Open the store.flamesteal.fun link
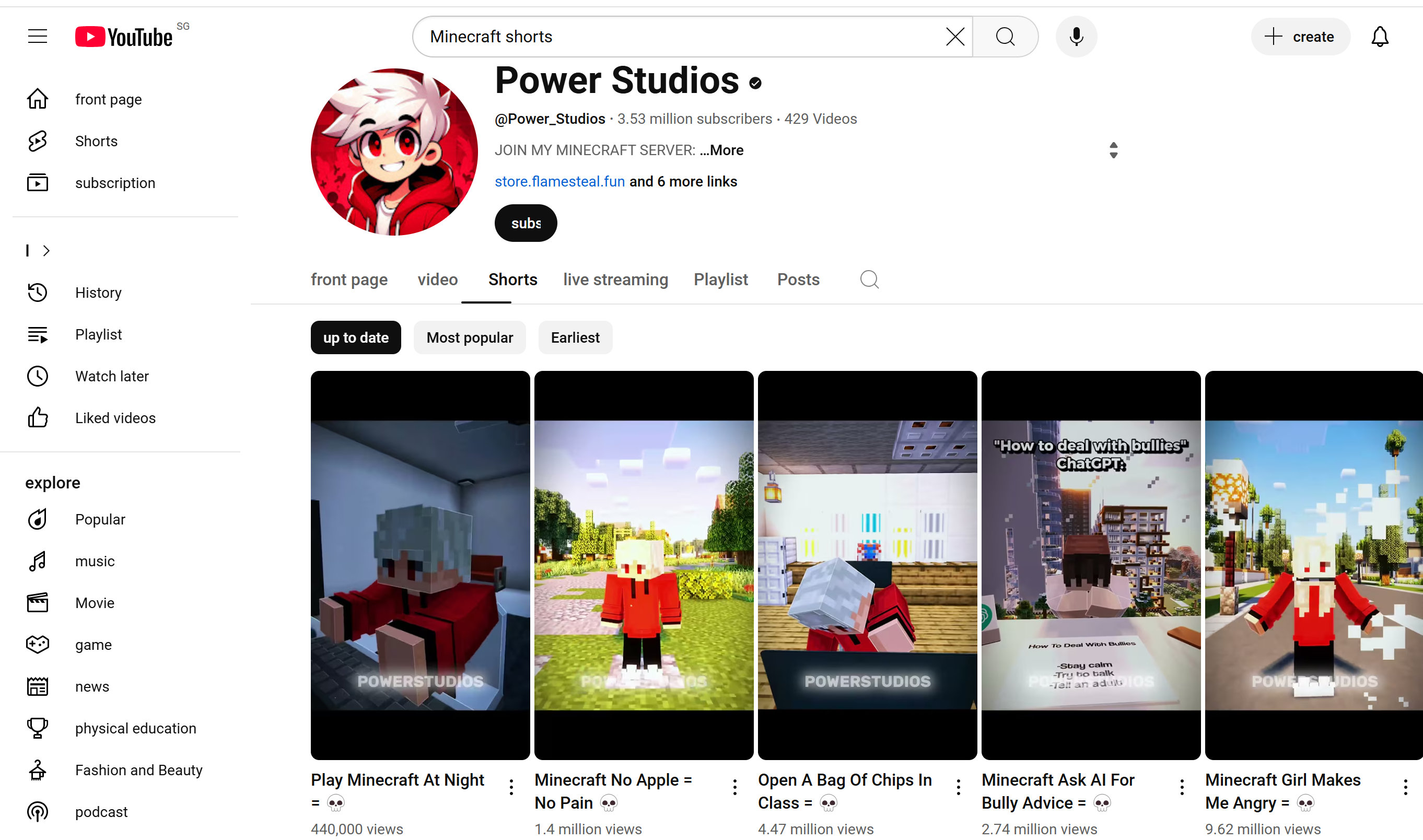The image size is (1423, 840). point(559,181)
